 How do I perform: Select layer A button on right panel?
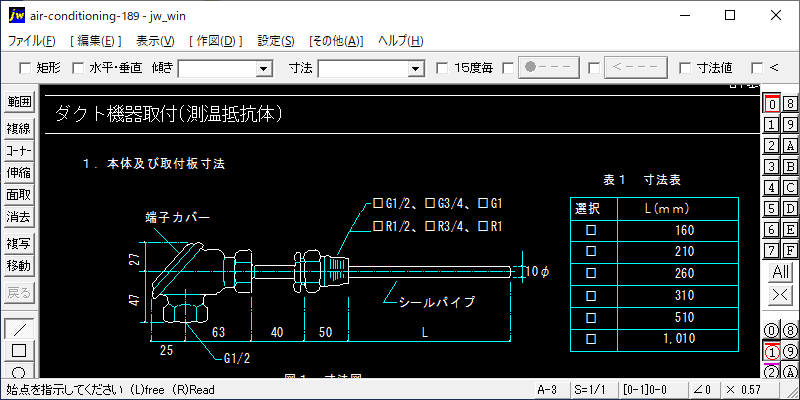[x=790, y=145]
